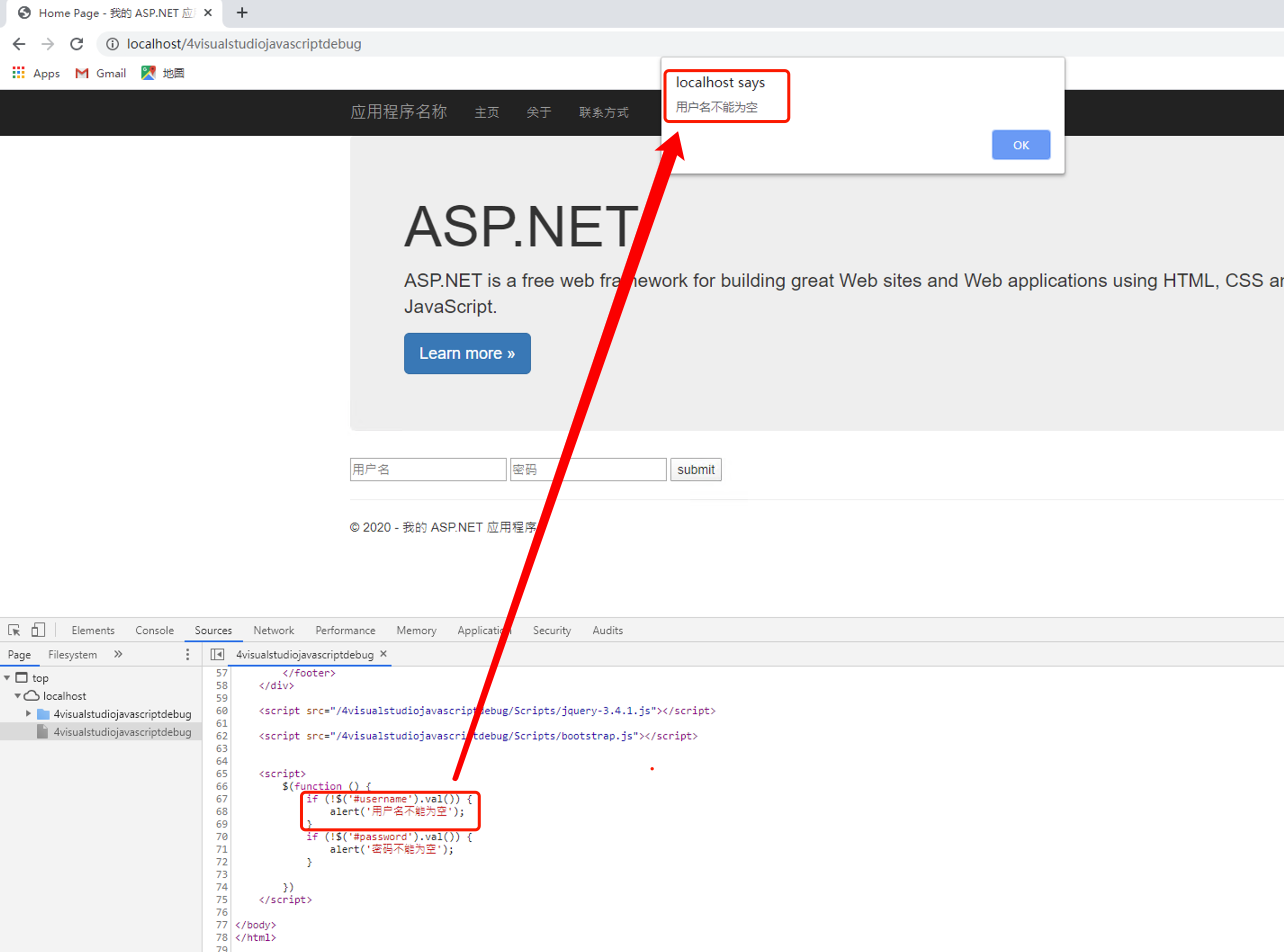View site information icon in address bar
Image resolution: width=1284 pixels, height=952 pixels.
click(112, 44)
